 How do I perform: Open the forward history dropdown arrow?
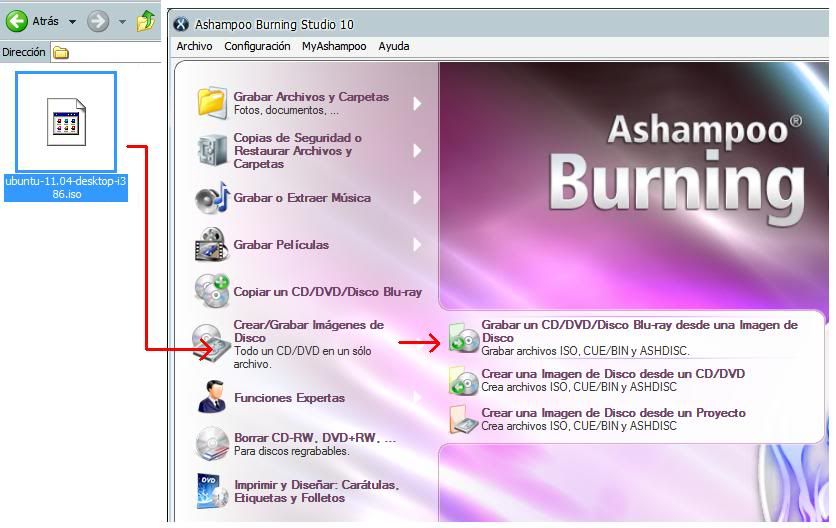coord(122,22)
